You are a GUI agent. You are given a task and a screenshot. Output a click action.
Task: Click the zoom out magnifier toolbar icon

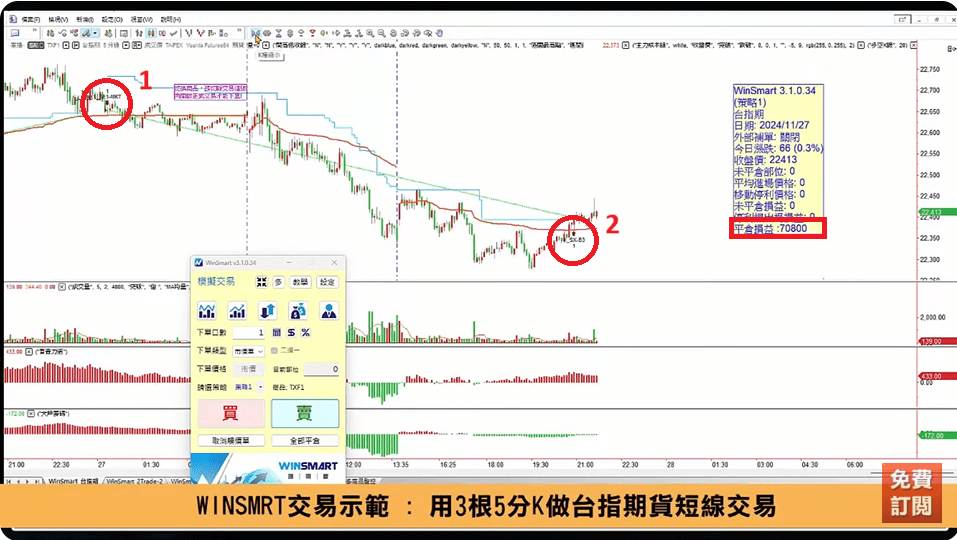[x=381, y=33]
